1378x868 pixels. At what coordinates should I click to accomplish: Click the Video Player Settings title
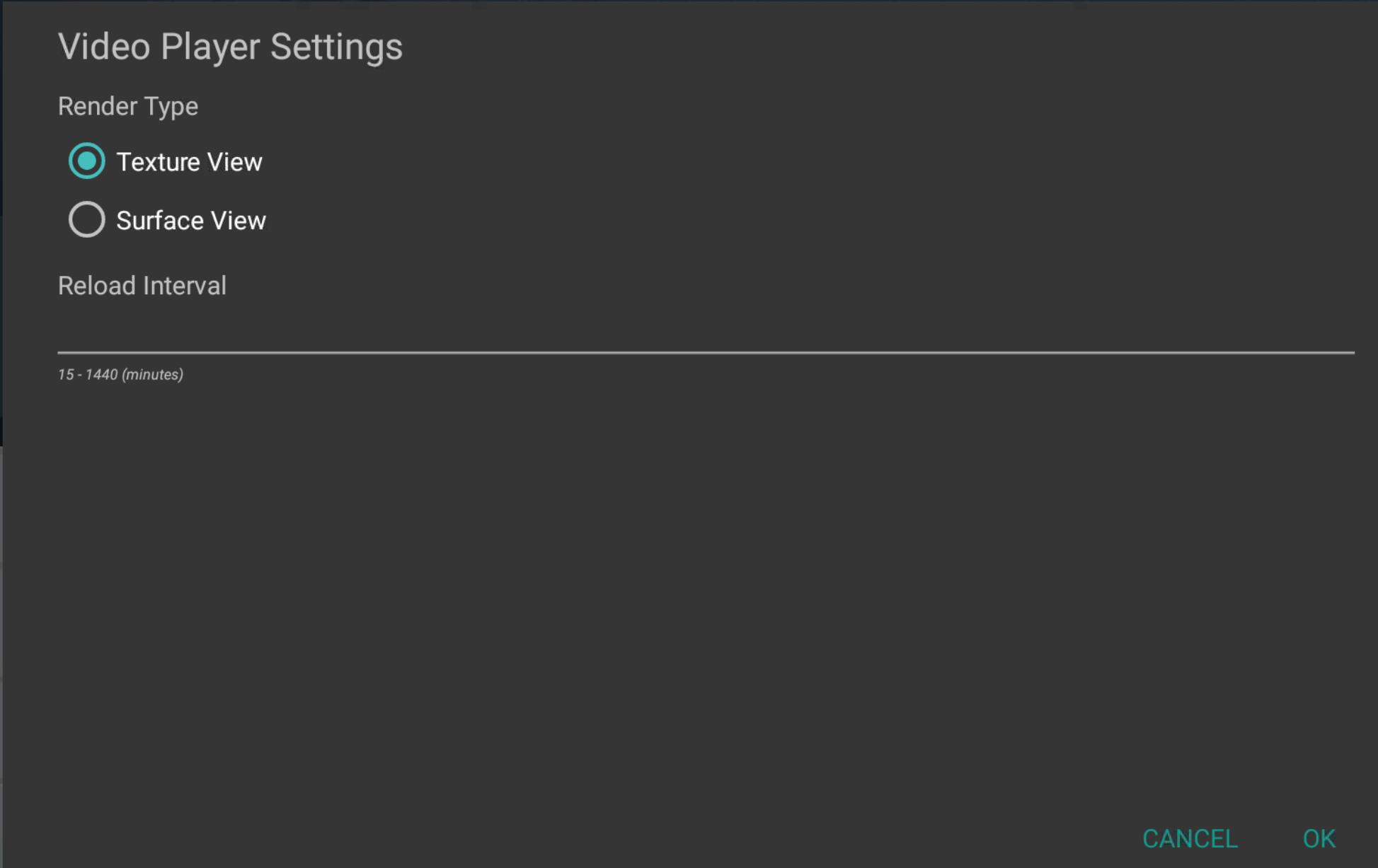click(230, 47)
